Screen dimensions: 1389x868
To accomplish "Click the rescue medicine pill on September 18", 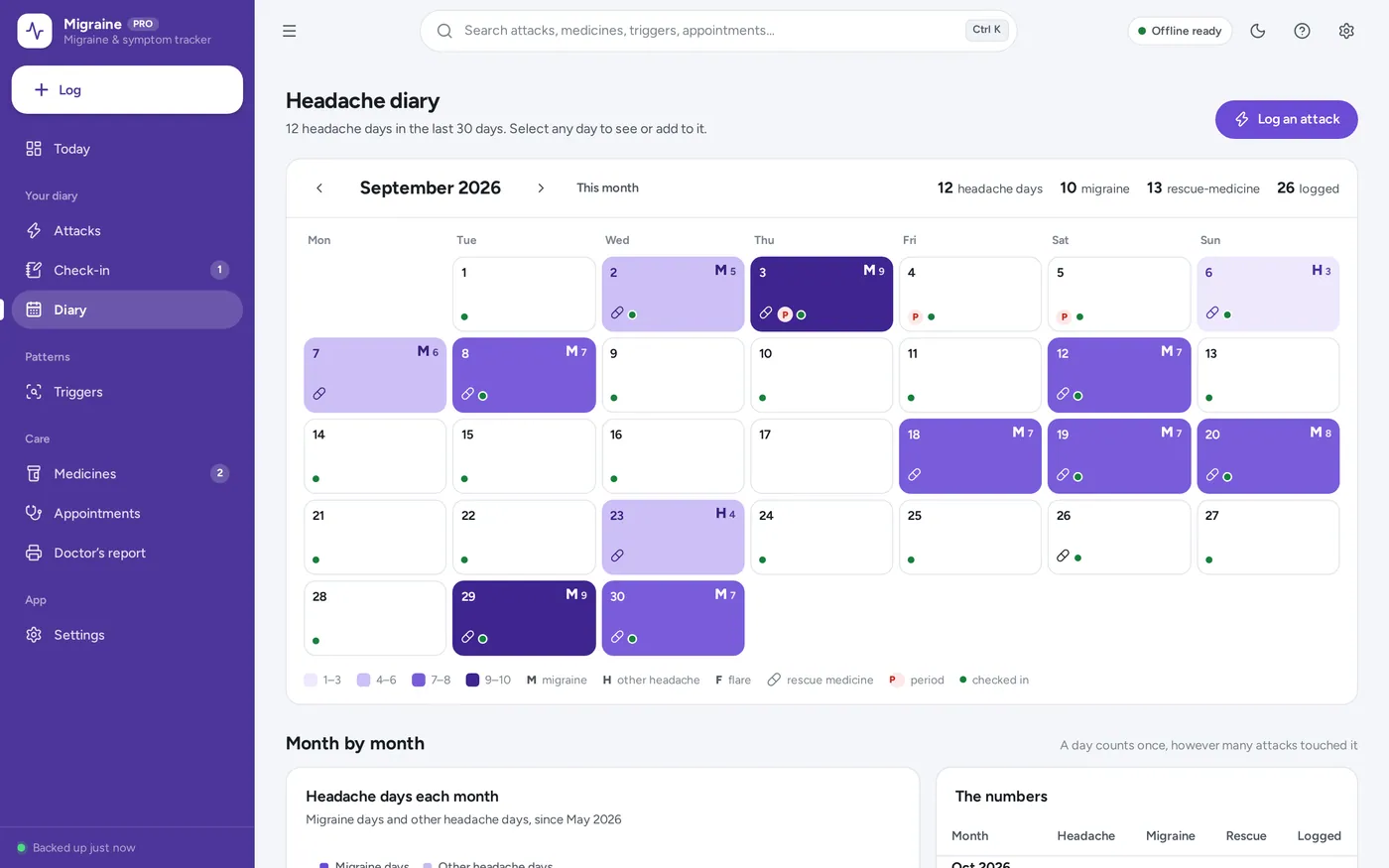I will coord(914,475).
